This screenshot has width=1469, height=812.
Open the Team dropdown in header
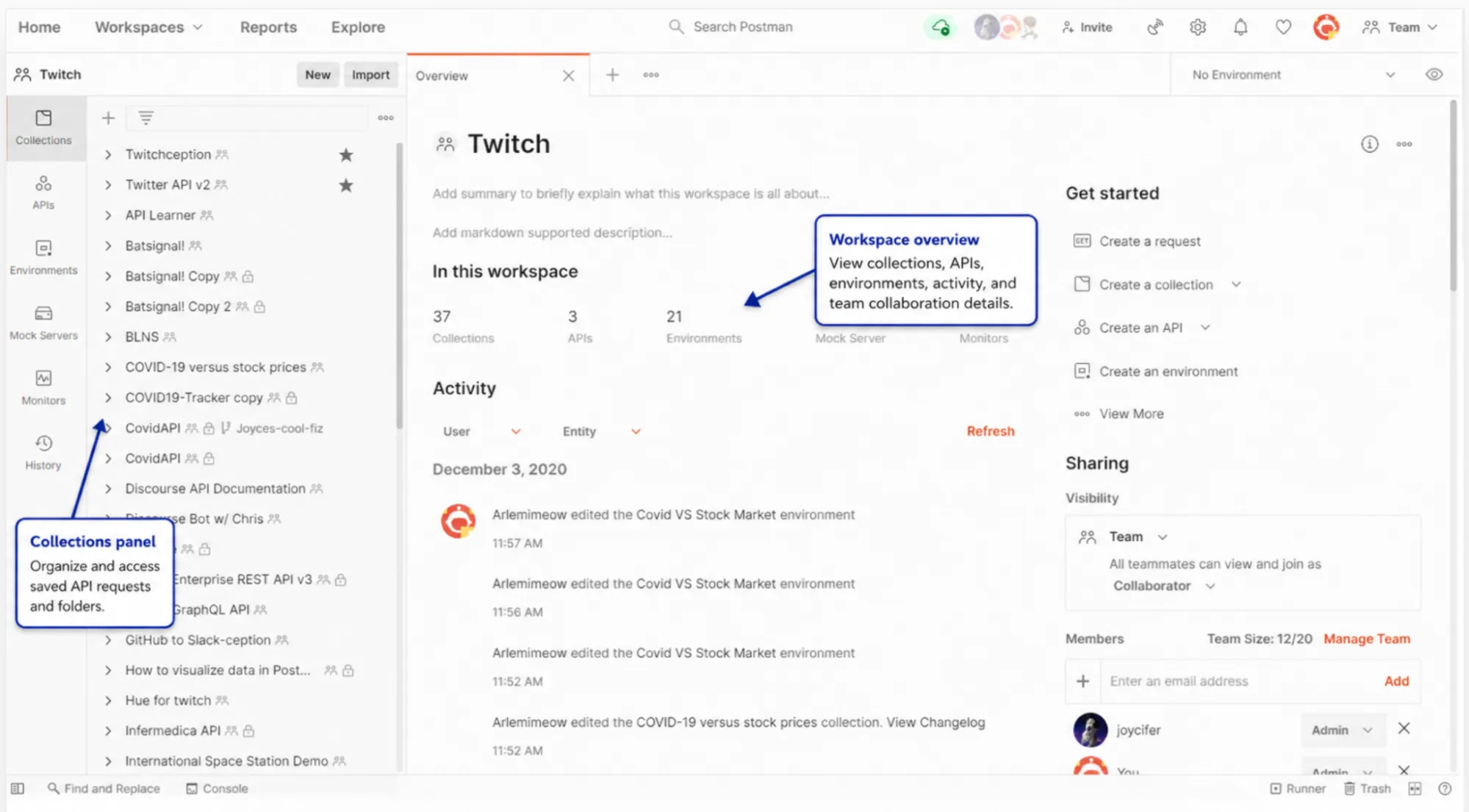click(x=1399, y=27)
